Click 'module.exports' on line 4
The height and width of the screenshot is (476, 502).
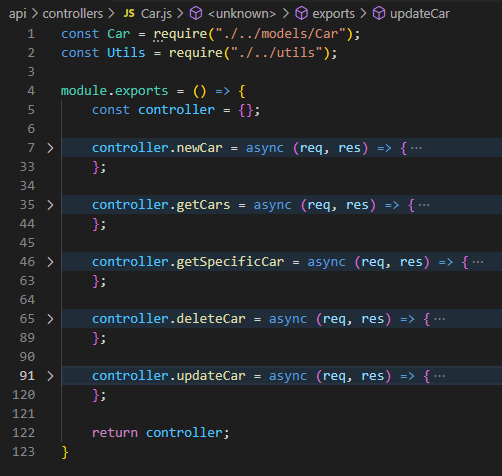click(x=114, y=91)
